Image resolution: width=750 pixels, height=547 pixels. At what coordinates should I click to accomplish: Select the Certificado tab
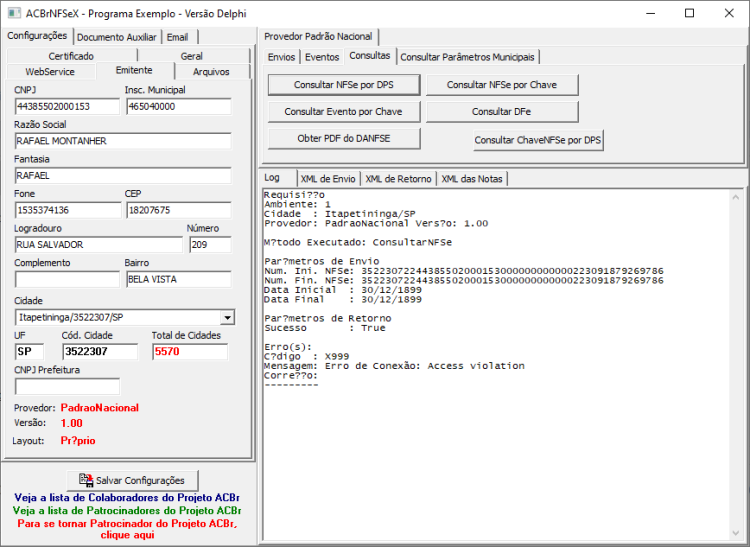click(71, 56)
